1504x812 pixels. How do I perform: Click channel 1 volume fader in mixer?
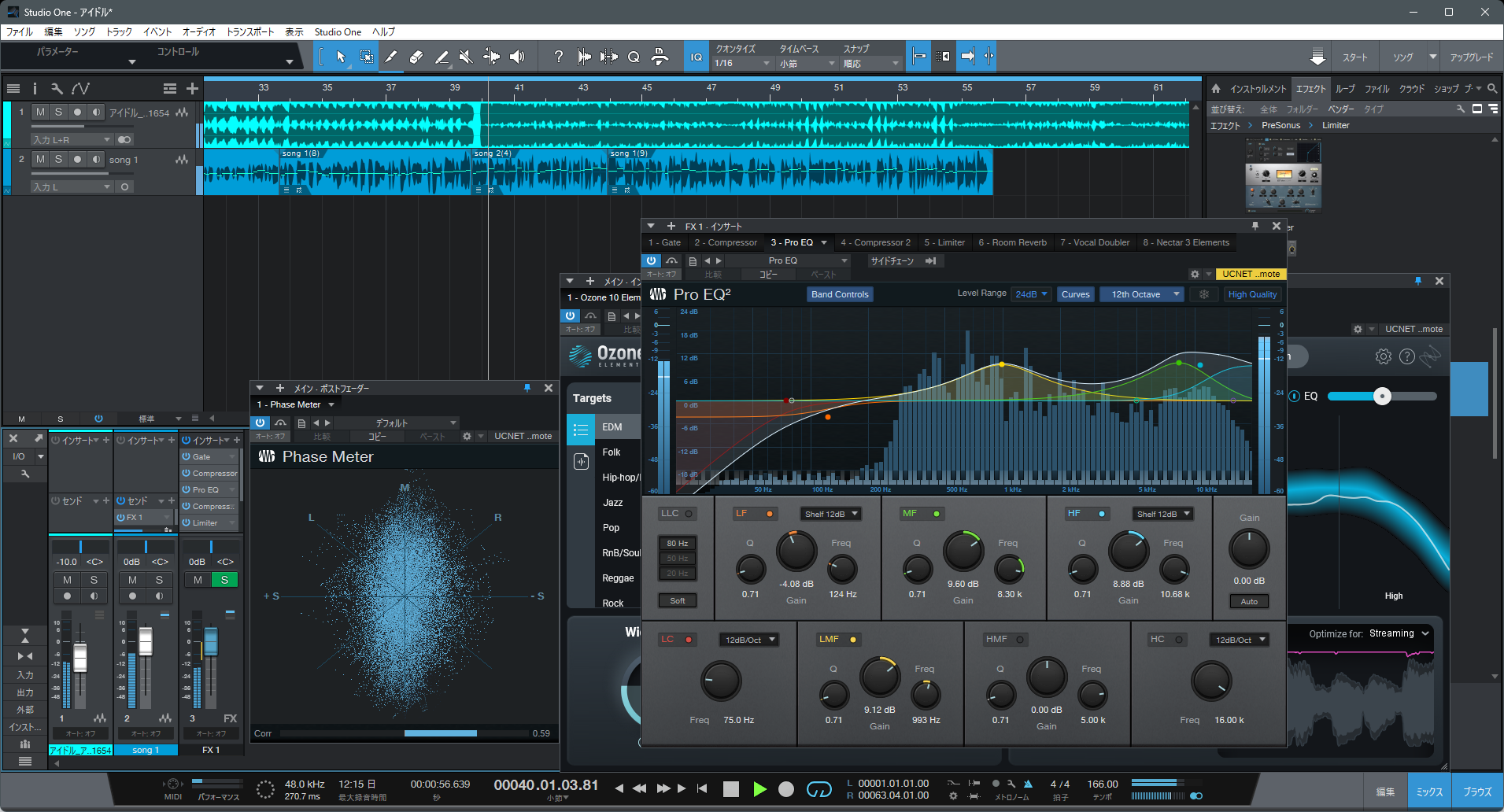pyautogui.click(x=79, y=657)
